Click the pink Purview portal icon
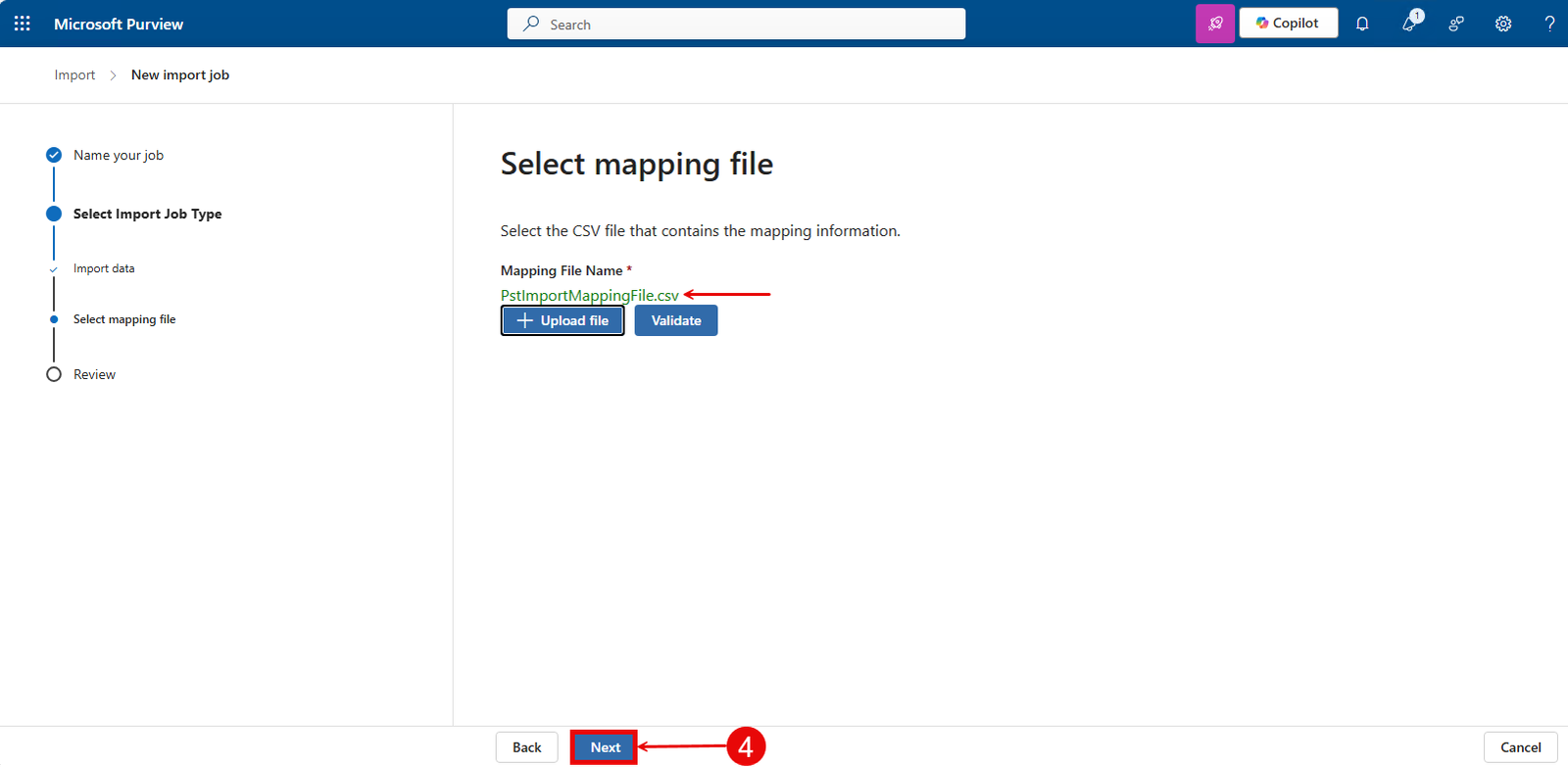Viewport: 1568px width, 767px height. pyautogui.click(x=1214, y=24)
